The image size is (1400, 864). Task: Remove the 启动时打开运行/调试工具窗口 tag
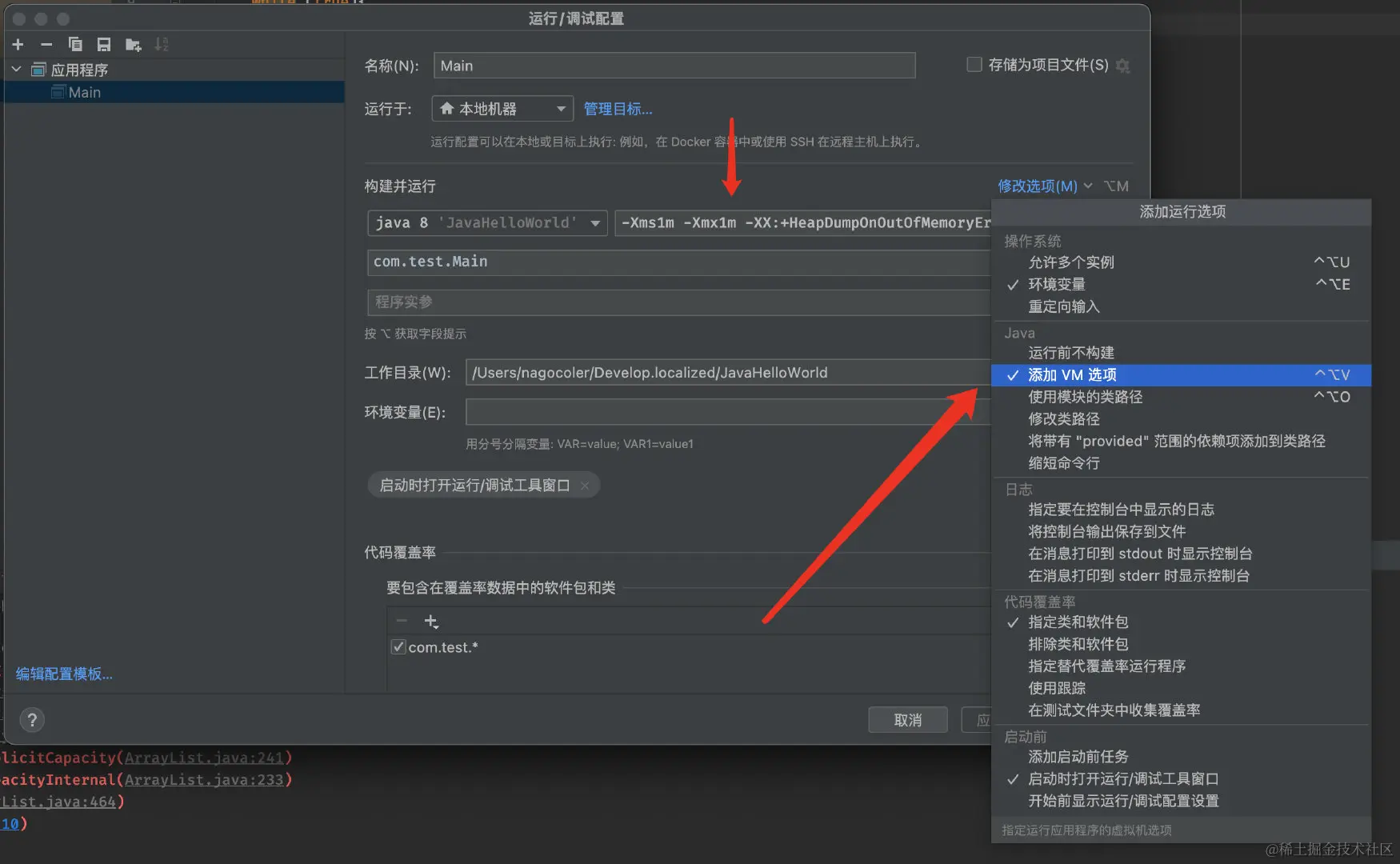pyautogui.click(x=585, y=486)
